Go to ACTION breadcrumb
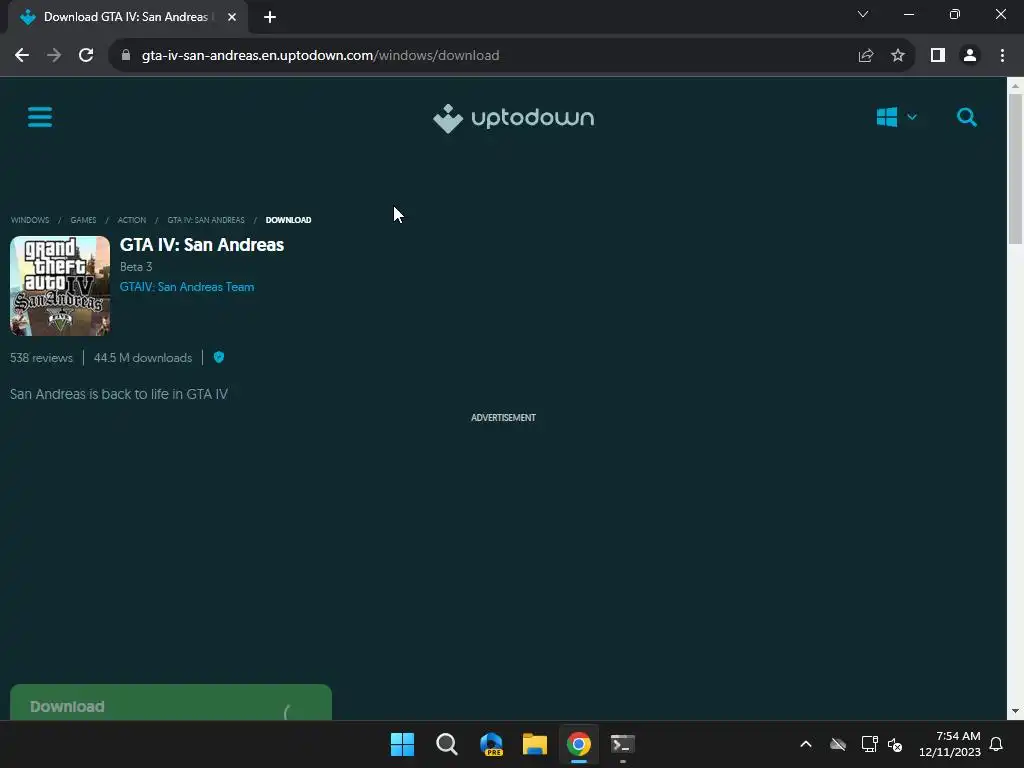Screen dimensions: 1024x768 pos(131,220)
